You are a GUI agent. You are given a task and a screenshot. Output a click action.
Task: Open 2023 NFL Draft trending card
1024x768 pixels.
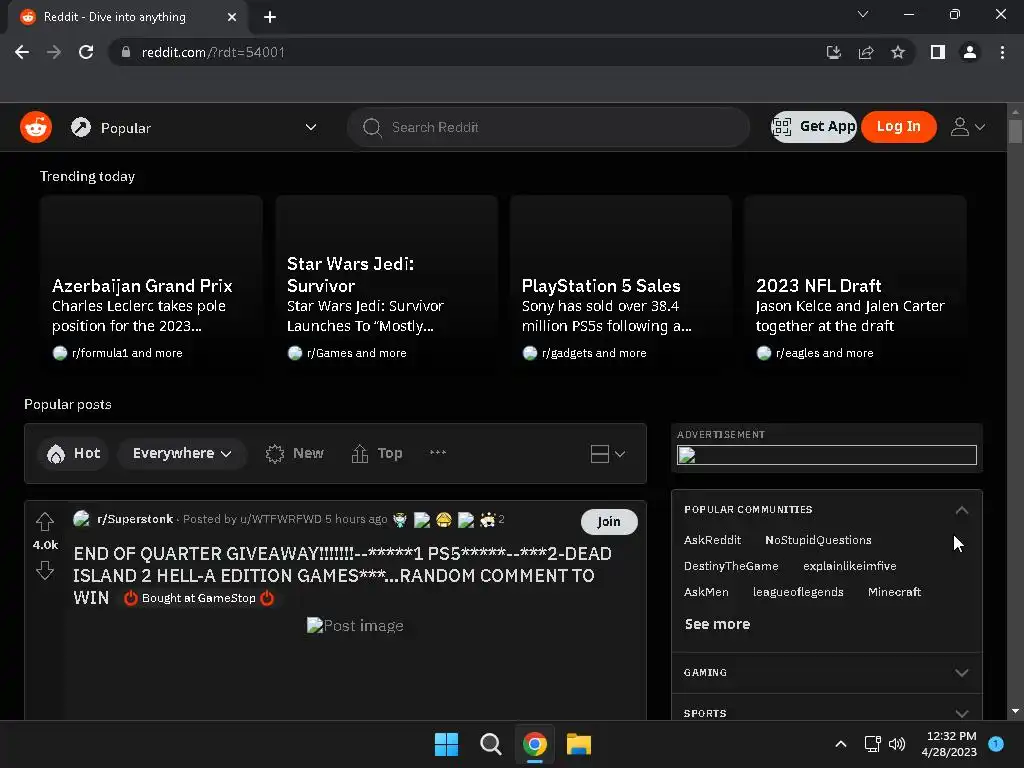tap(855, 285)
